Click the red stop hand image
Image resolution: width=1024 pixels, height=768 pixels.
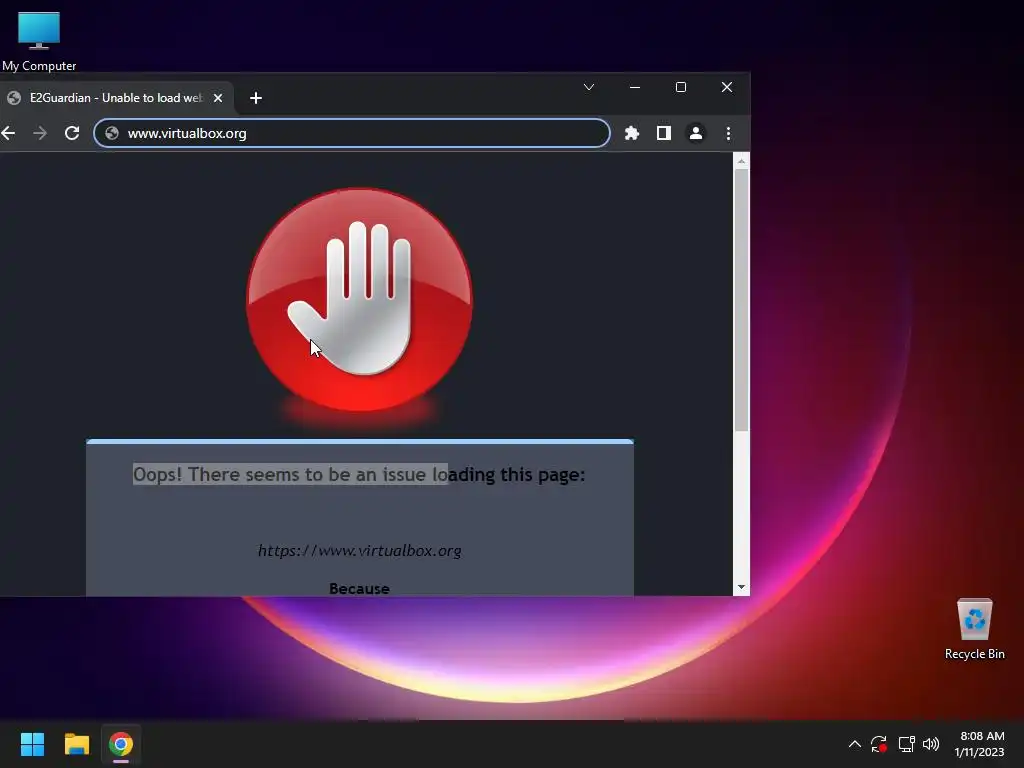pyautogui.click(x=359, y=300)
